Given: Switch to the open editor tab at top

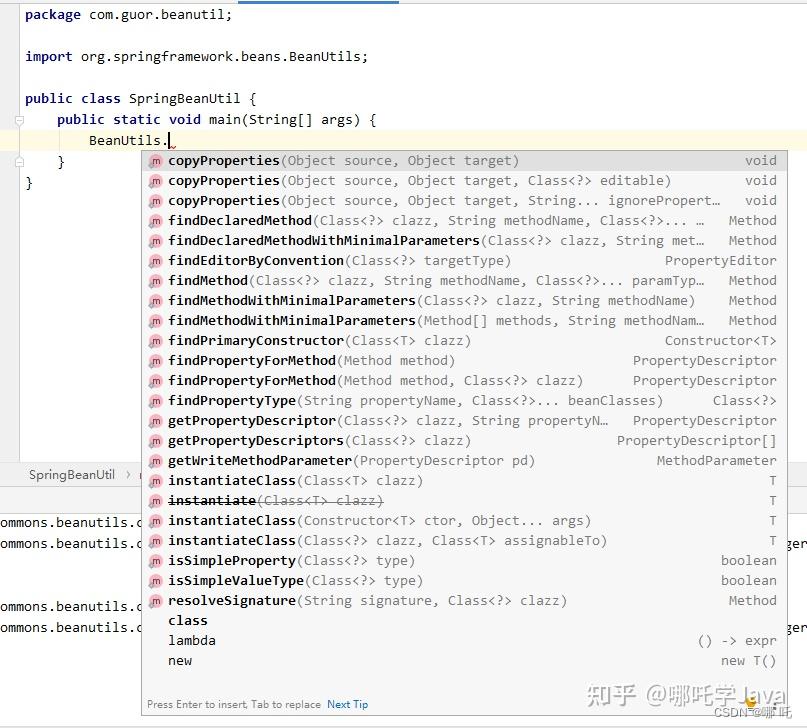Looking at the screenshot, I should [x=318, y=4].
